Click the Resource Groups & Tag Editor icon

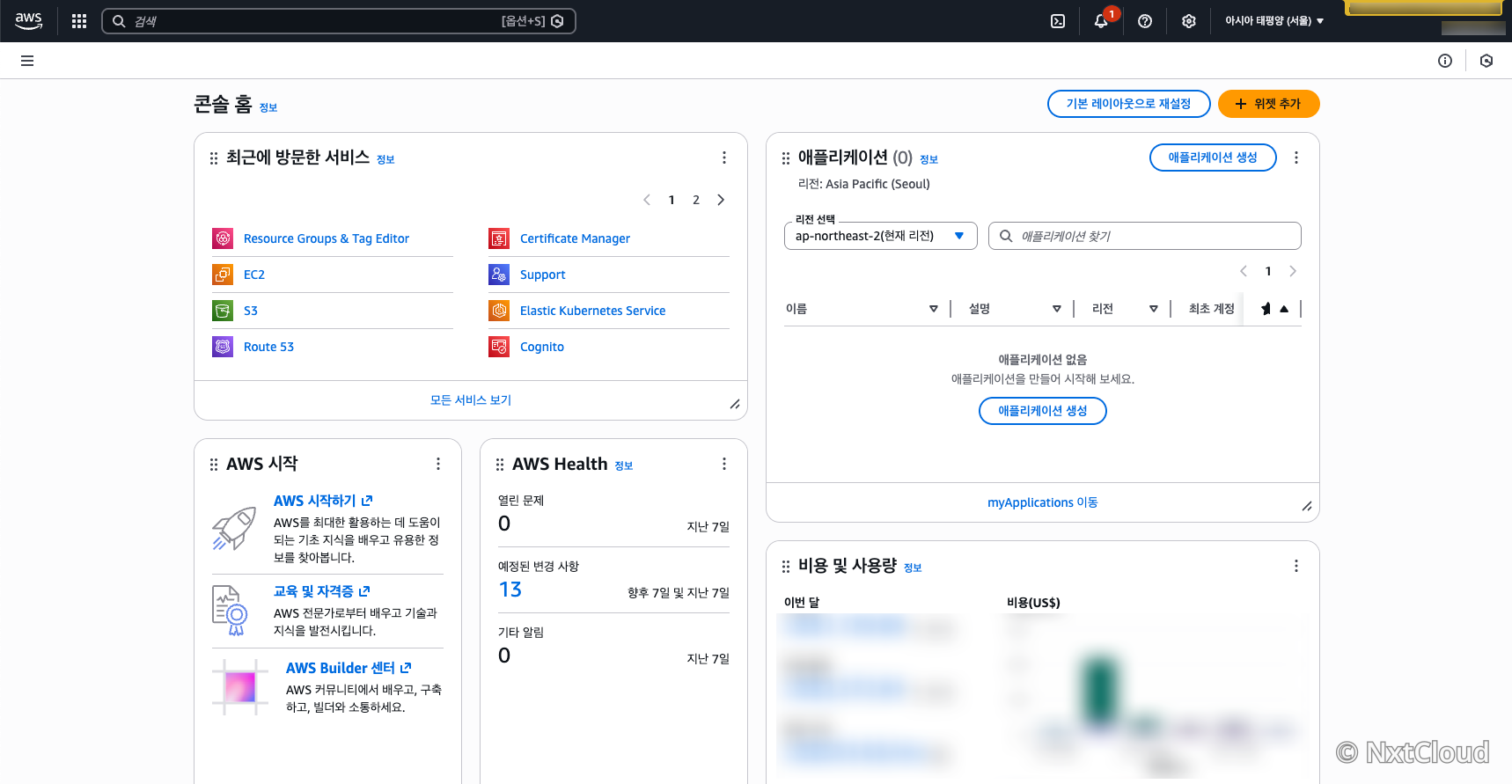pos(223,238)
